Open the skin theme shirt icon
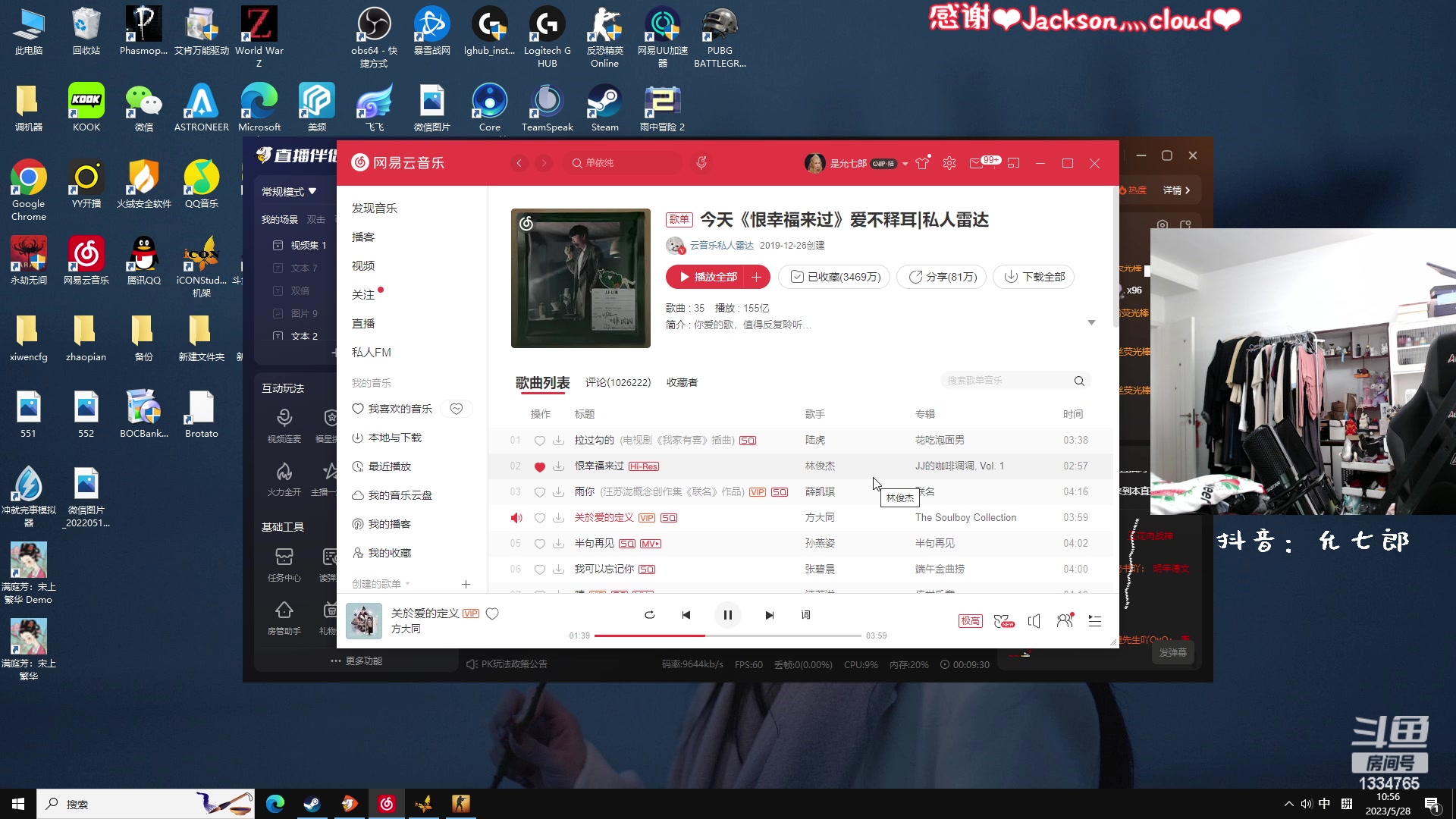This screenshot has width=1456, height=819. (x=922, y=163)
